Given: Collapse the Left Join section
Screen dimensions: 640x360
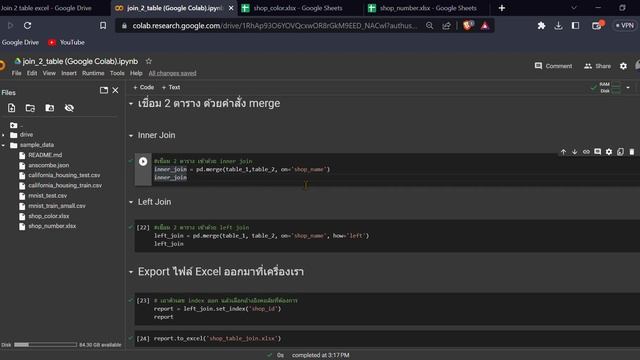Looking at the screenshot, I should point(131,202).
